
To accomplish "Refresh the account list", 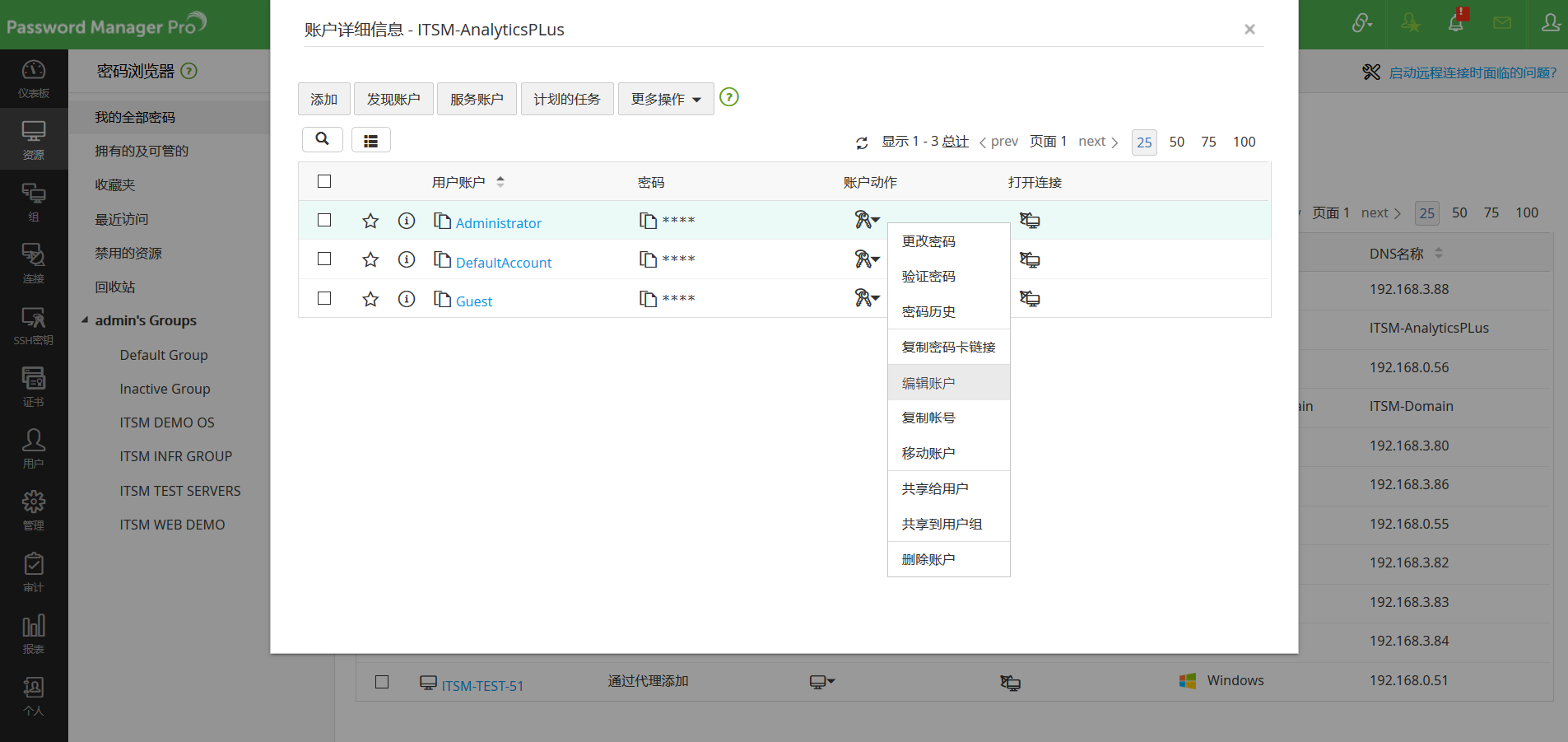I will tap(862, 142).
